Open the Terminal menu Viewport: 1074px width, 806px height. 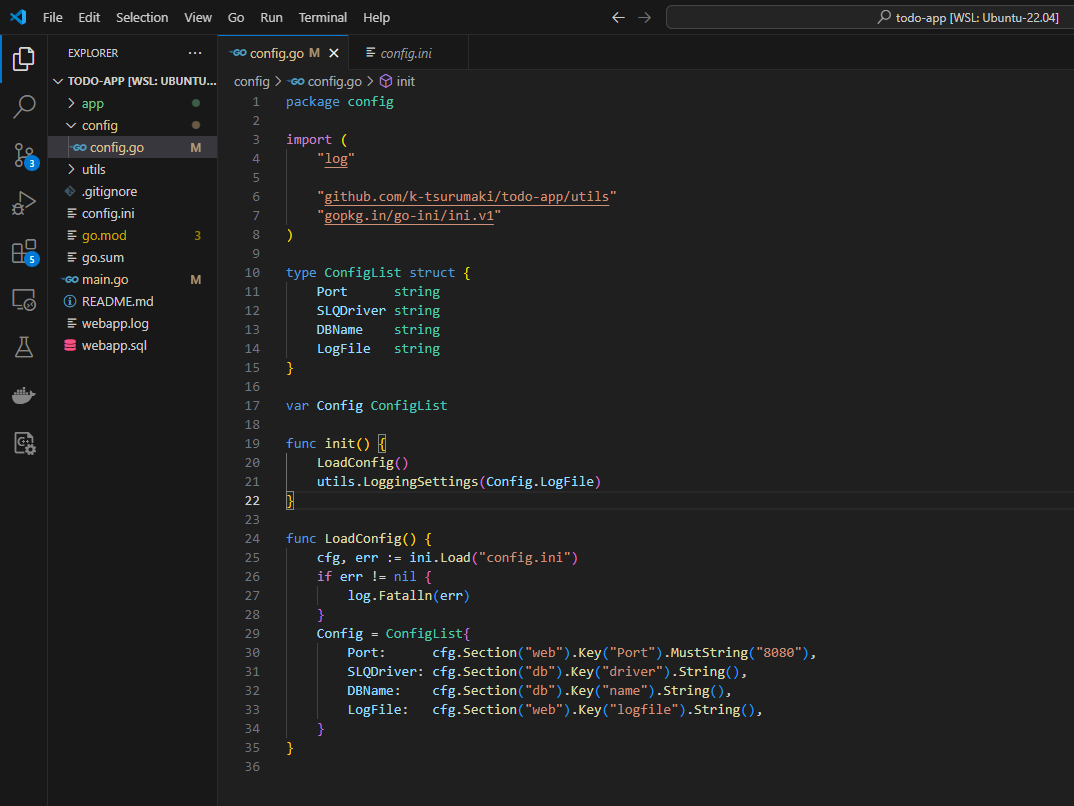pyautogui.click(x=323, y=17)
